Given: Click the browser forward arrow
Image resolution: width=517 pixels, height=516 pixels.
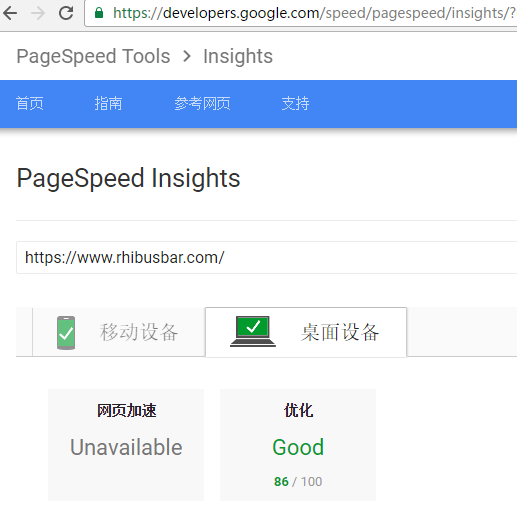Looking at the screenshot, I should [x=38, y=13].
